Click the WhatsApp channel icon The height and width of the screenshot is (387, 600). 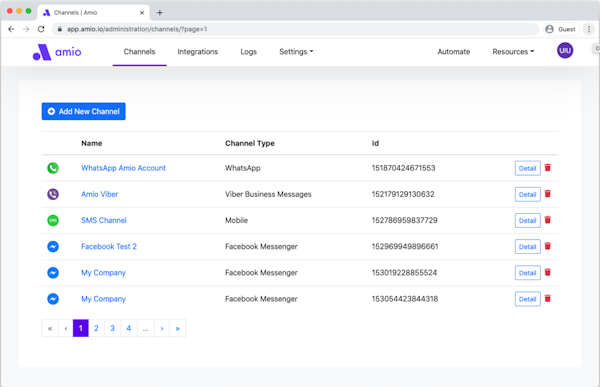click(53, 168)
